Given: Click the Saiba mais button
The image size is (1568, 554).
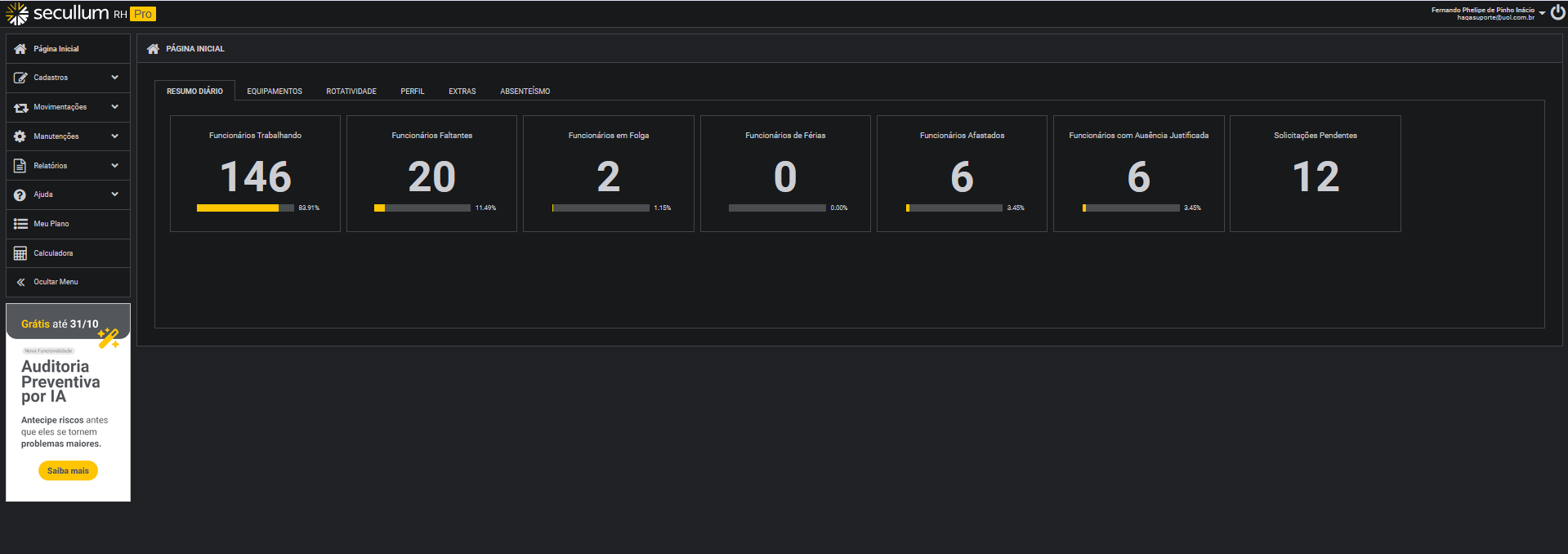Looking at the screenshot, I should [x=68, y=471].
